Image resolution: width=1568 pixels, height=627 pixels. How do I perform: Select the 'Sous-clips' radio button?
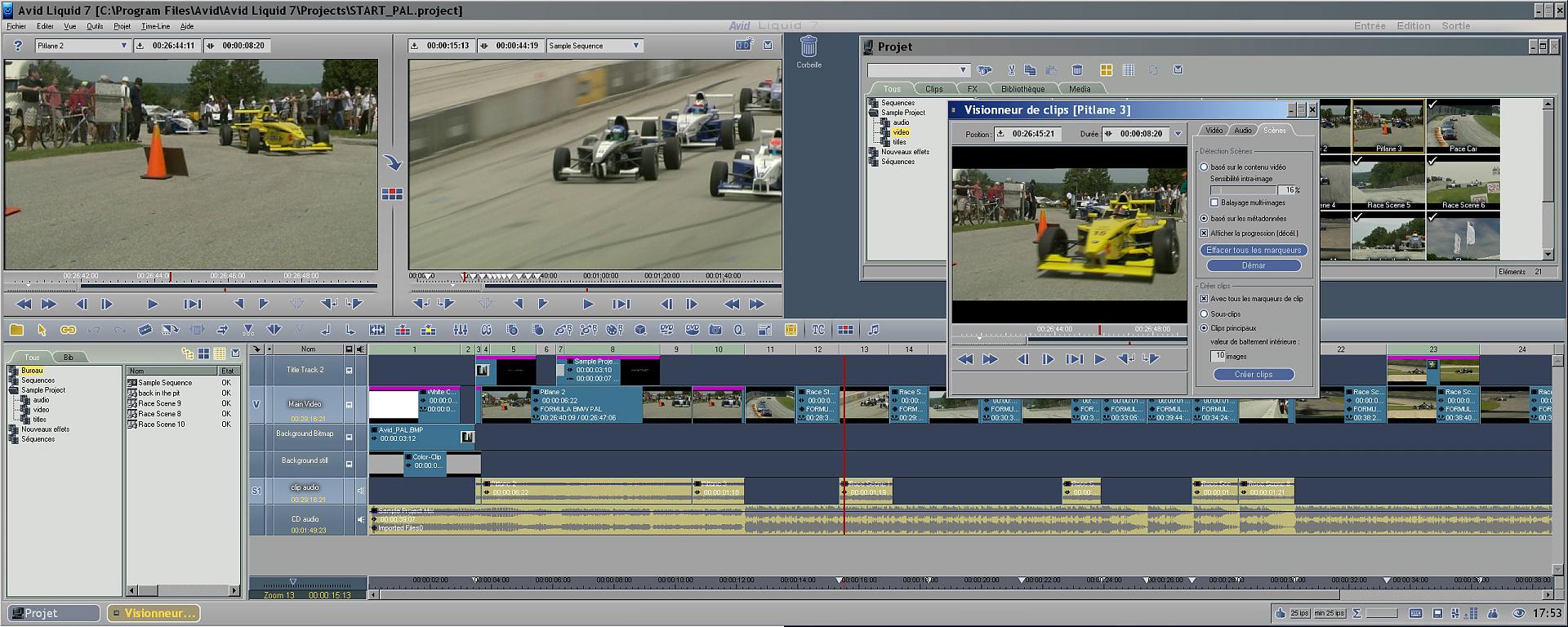1204,313
